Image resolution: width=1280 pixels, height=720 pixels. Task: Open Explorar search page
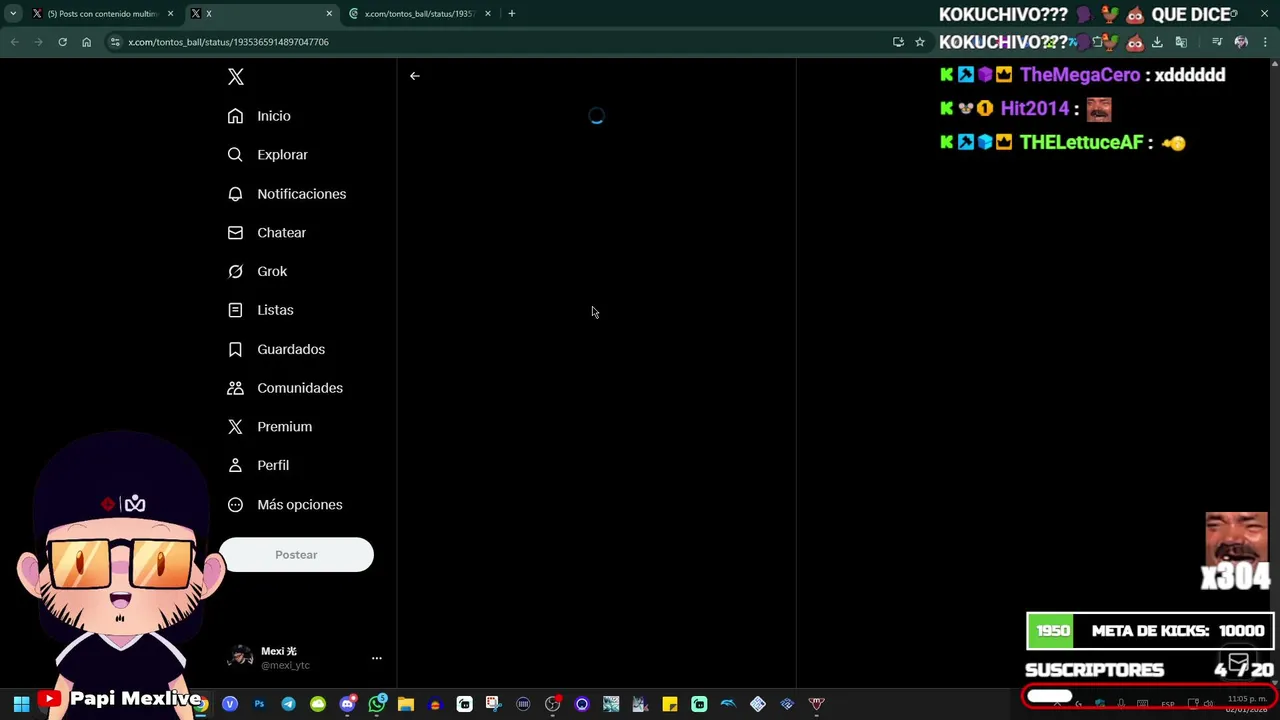tap(267, 155)
